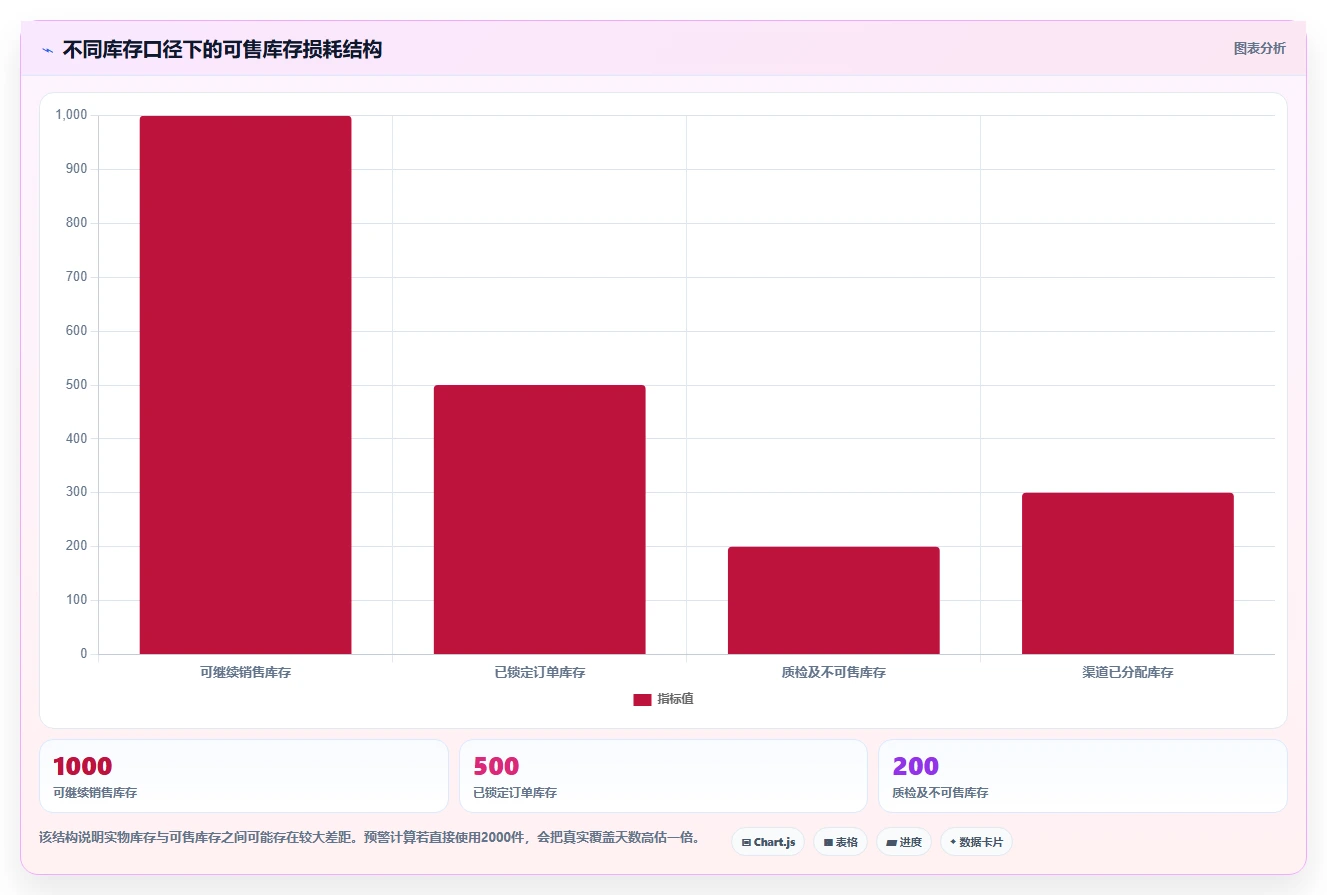Select the 已锁定订单库存 bar

pos(539,519)
